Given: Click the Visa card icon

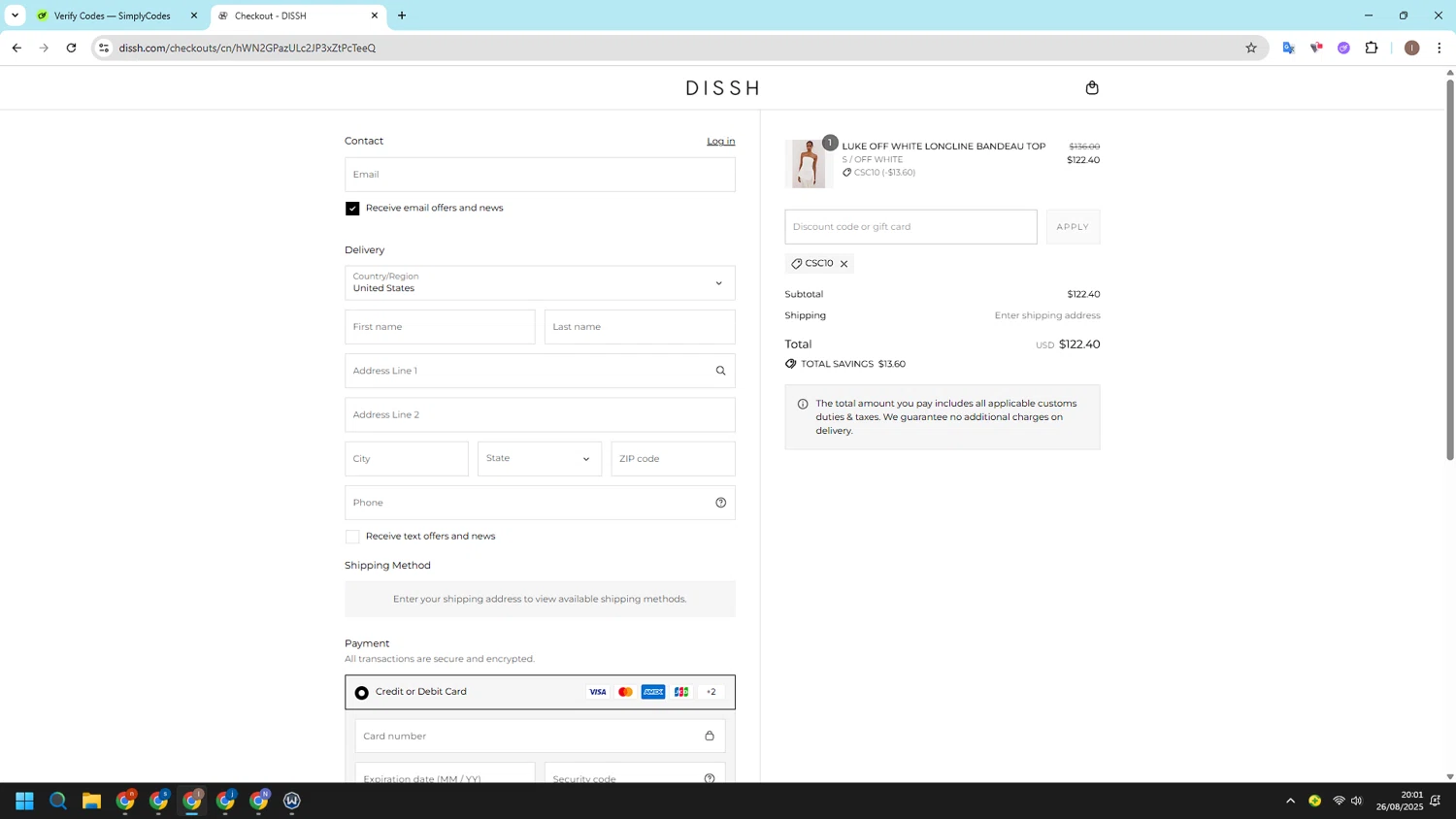Looking at the screenshot, I should pos(598,692).
